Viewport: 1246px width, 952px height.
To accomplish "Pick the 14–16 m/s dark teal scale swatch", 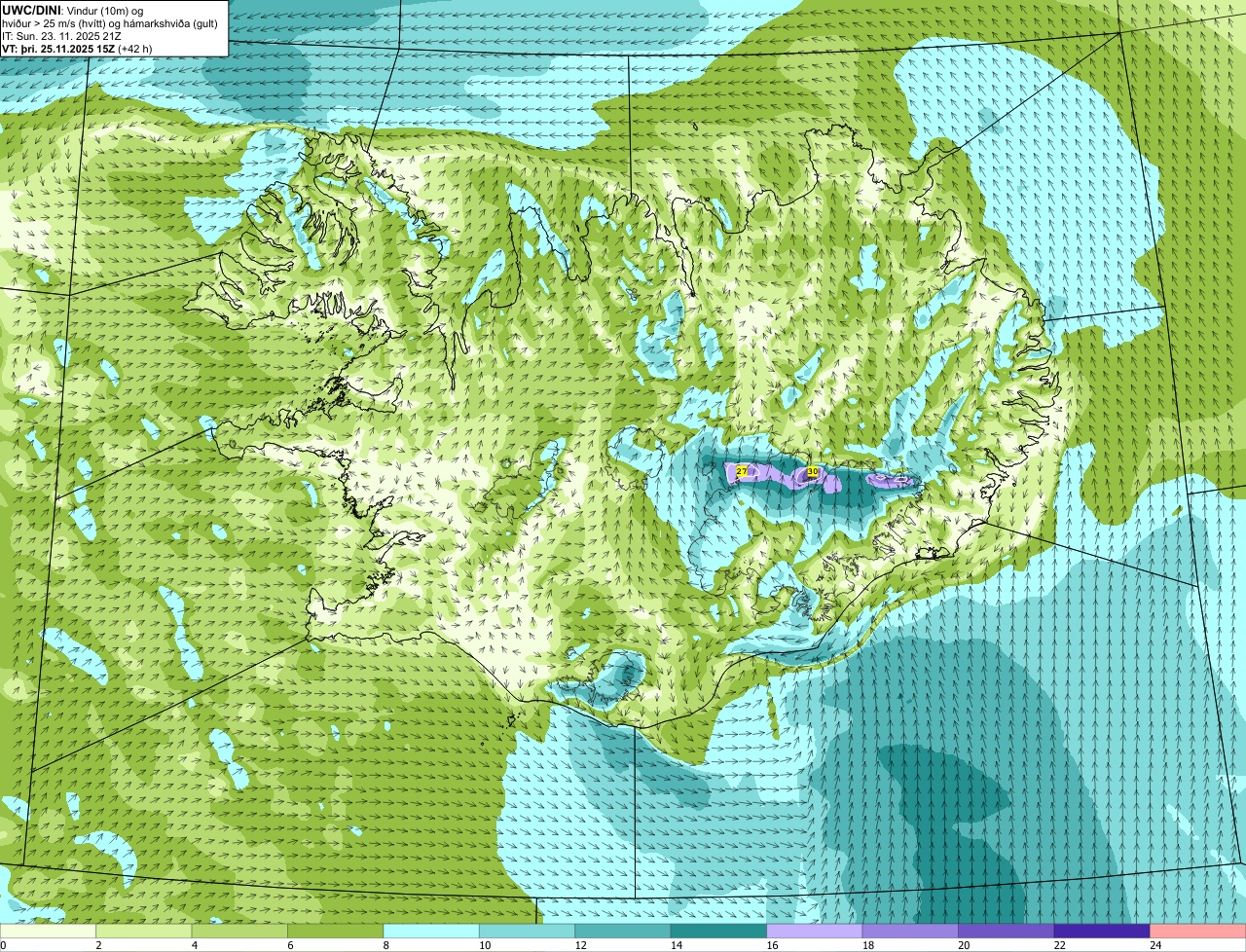I will pyautogui.click(x=718, y=931).
